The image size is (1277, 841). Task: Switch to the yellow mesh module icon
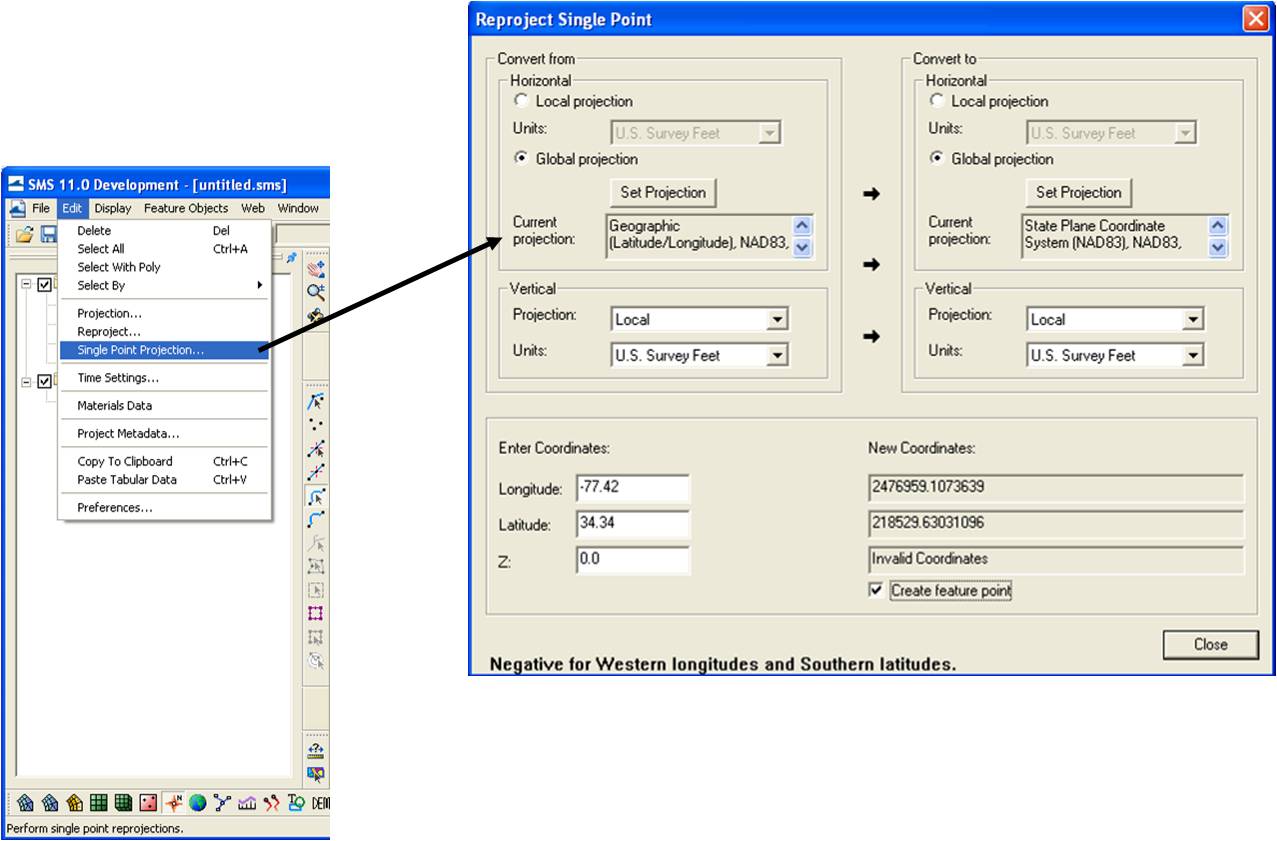(74, 802)
